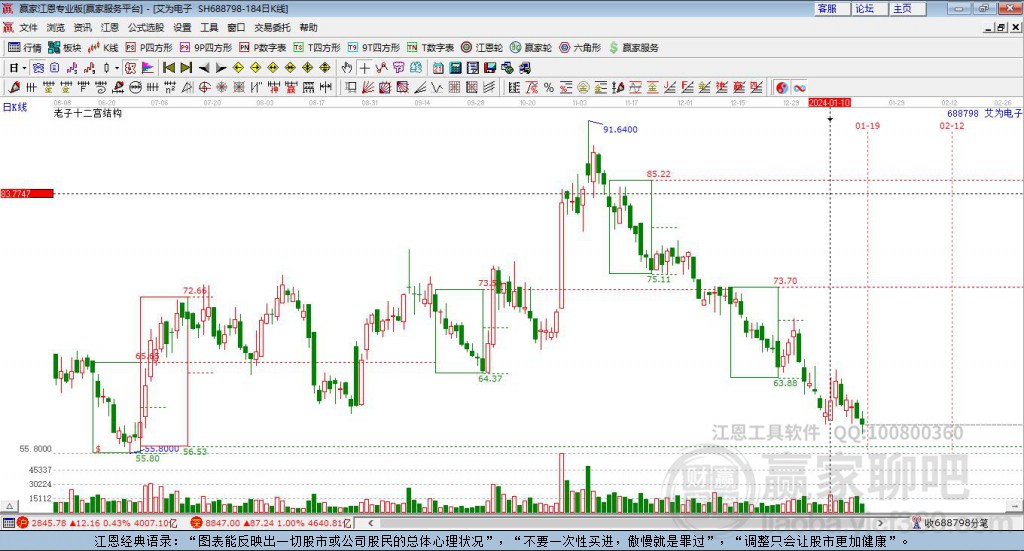Click the 主页 homepage button

click(x=906, y=8)
